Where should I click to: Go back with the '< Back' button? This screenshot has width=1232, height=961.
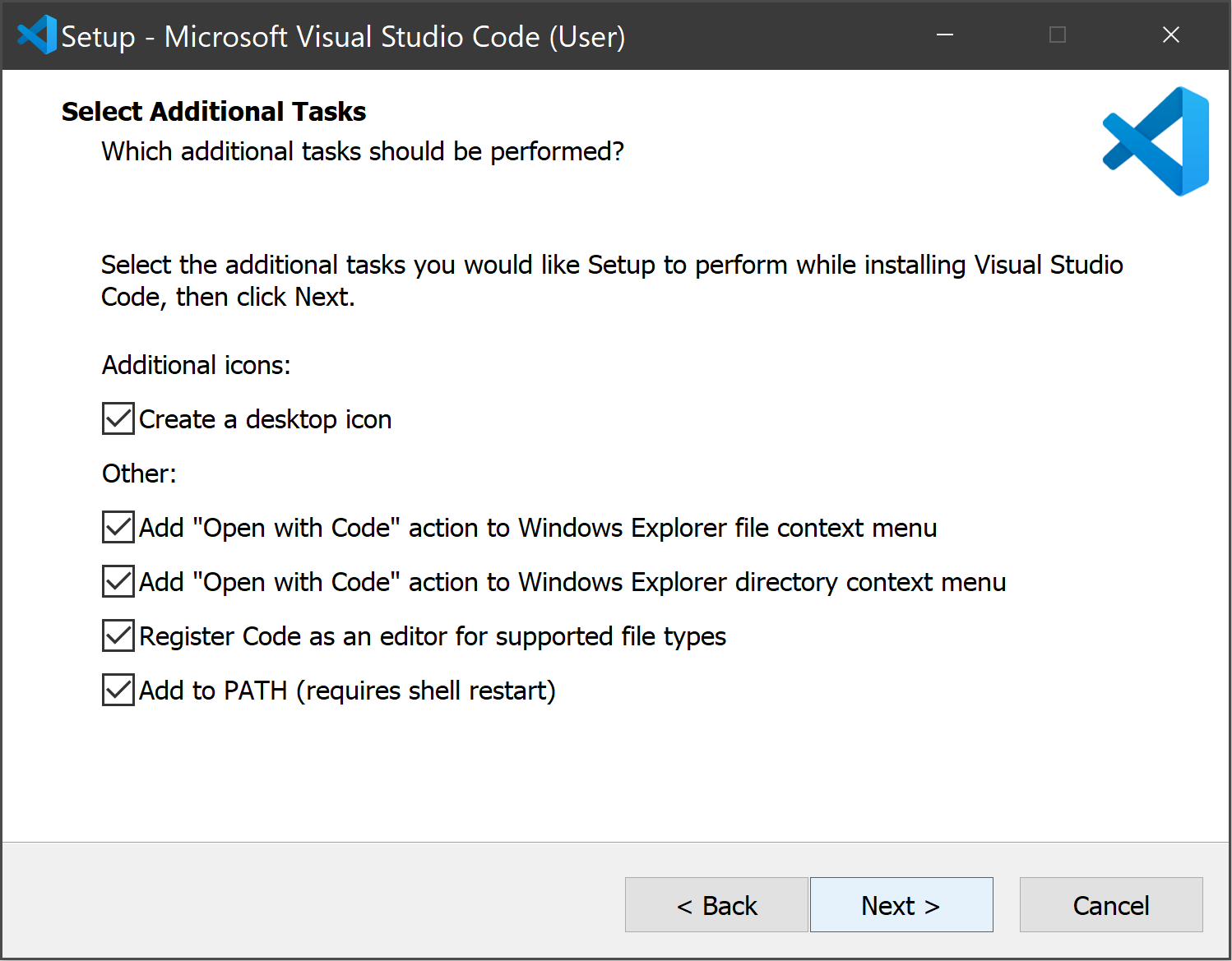click(x=716, y=904)
